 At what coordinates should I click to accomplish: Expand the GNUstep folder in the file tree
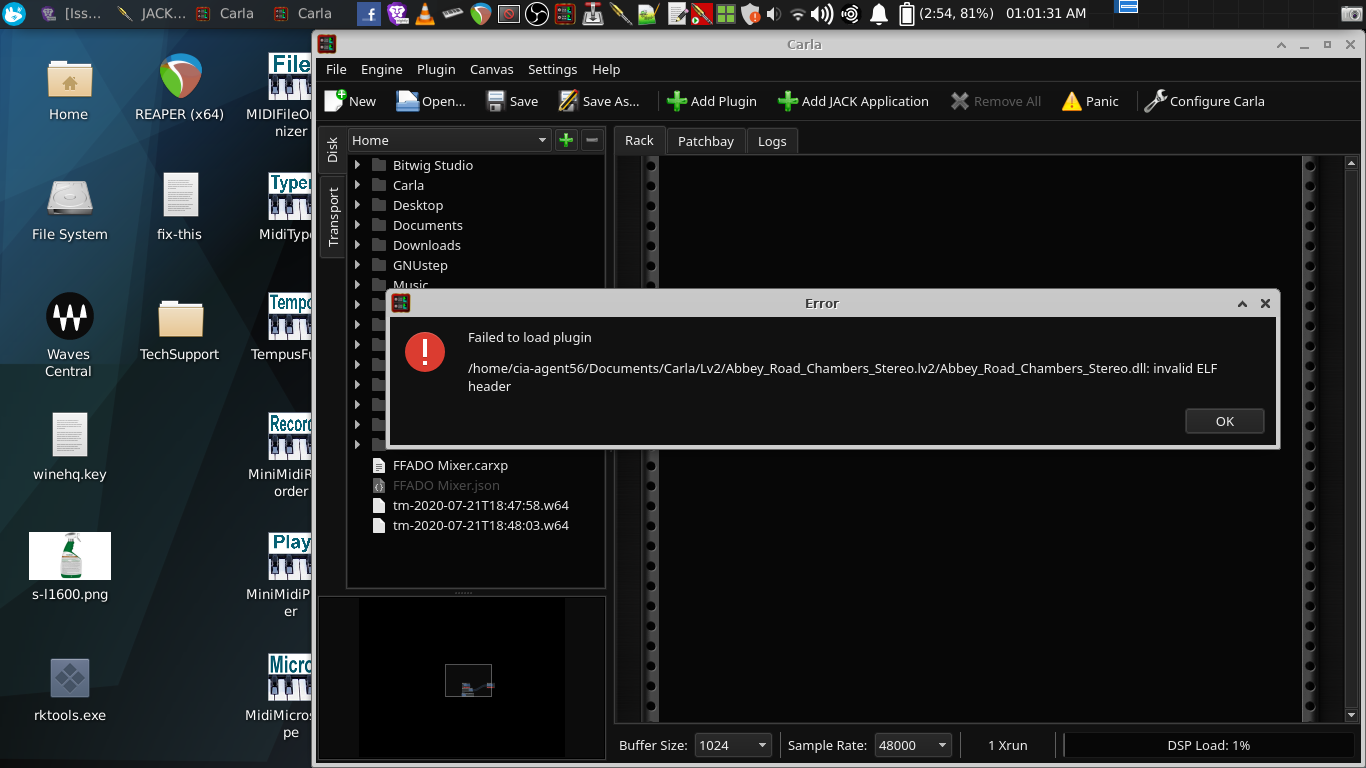(x=357, y=265)
